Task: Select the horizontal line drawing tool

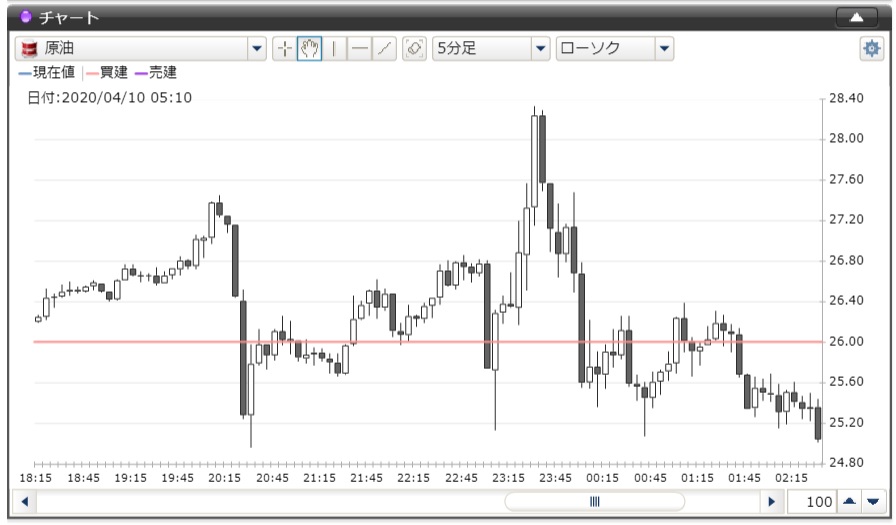Action: pos(359,49)
